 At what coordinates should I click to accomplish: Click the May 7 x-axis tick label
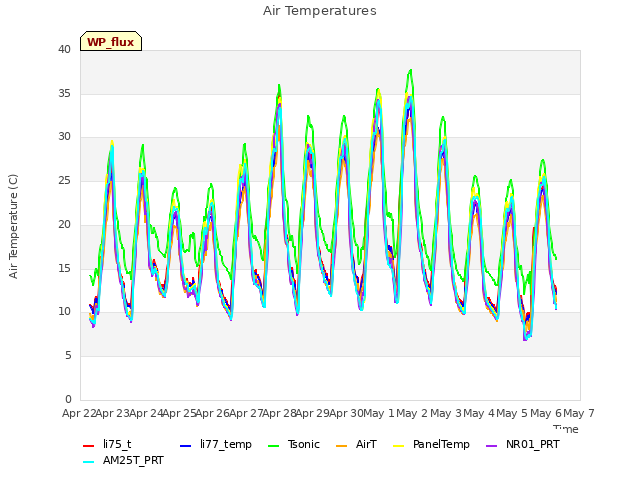(579, 413)
